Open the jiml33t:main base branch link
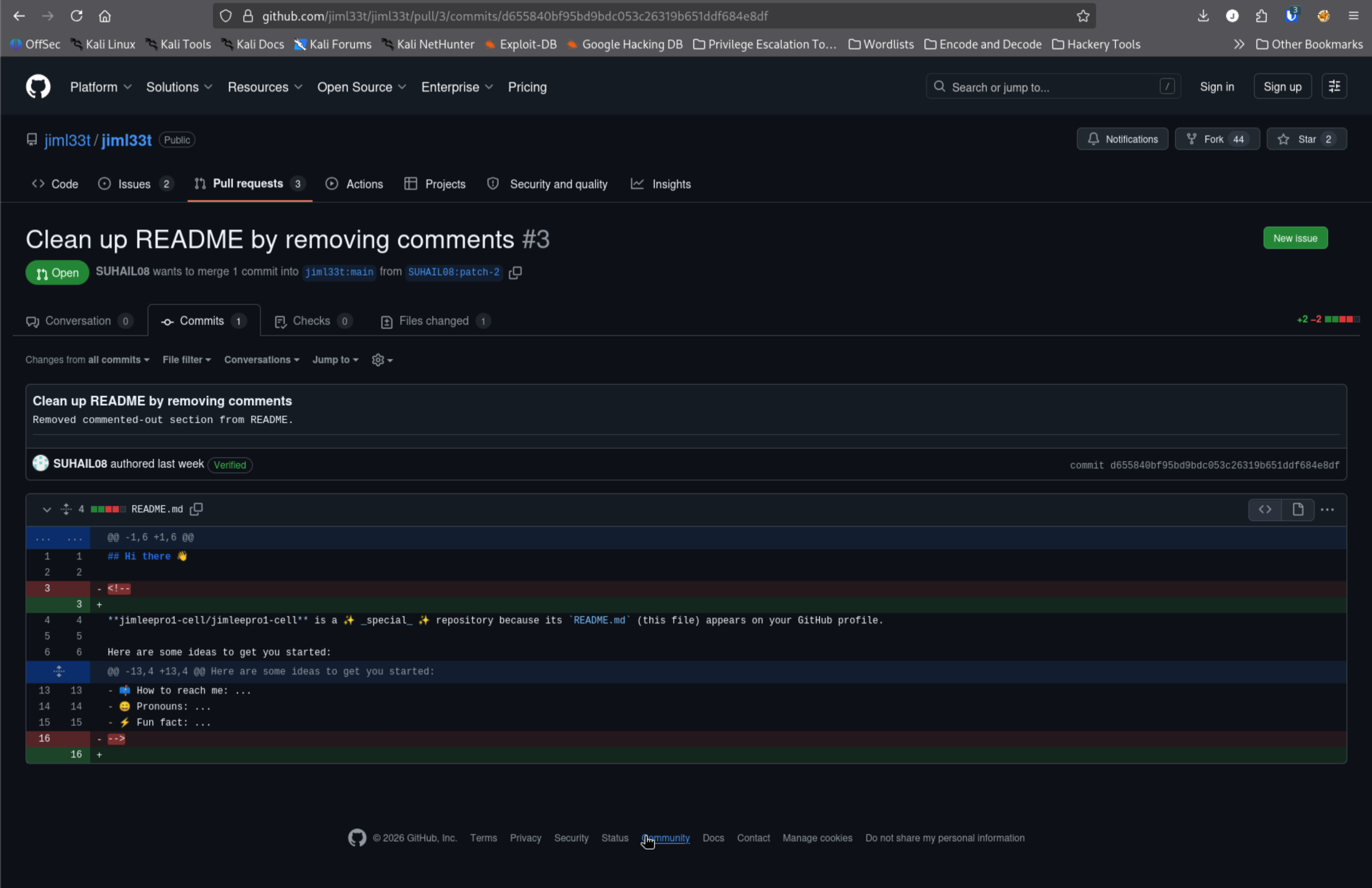Image resolution: width=1372 pixels, height=888 pixels. point(339,272)
